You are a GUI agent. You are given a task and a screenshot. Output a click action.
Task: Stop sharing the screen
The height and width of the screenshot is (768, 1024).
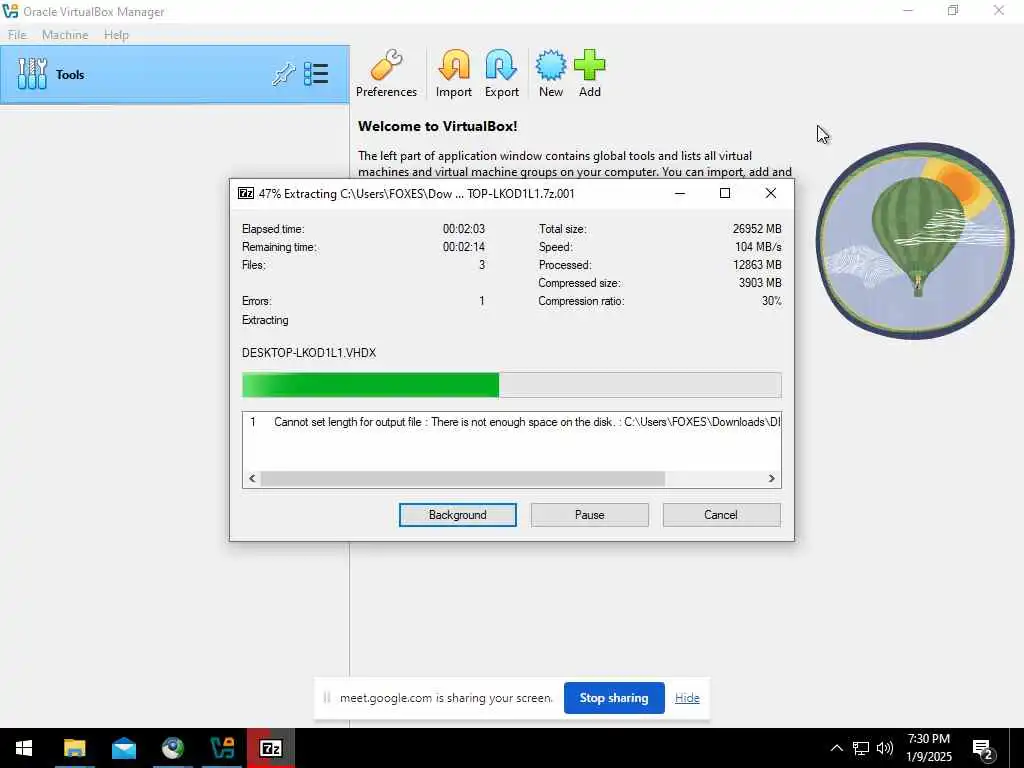(614, 697)
